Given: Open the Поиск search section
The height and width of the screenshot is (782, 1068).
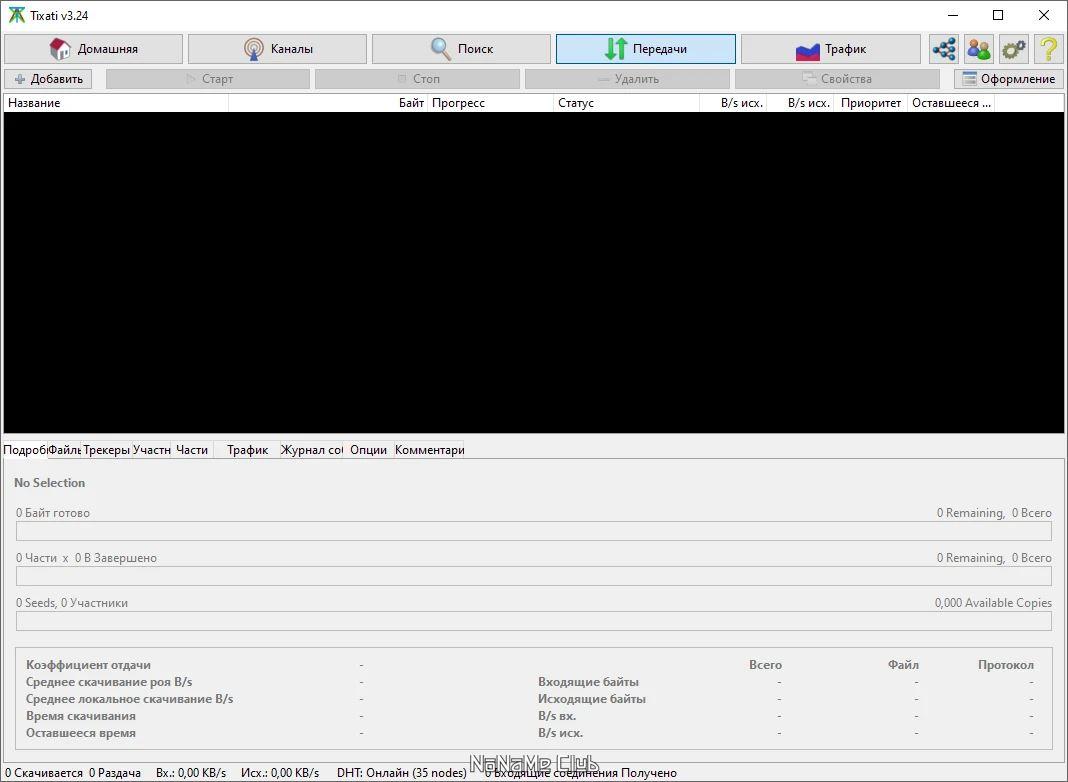Looking at the screenshot, I should [461, 49].
